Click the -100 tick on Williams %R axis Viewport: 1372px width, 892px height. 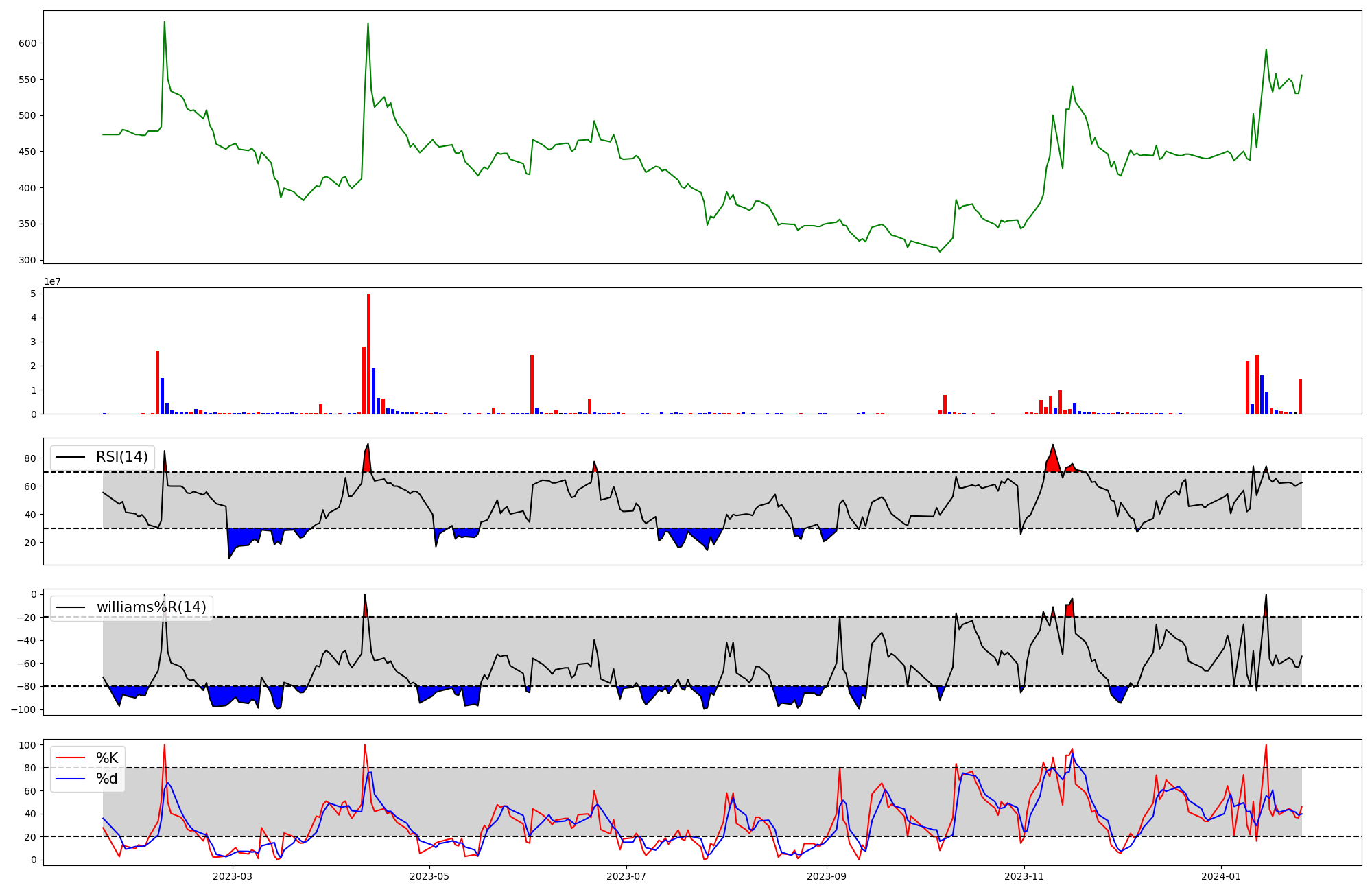[24, 709]
